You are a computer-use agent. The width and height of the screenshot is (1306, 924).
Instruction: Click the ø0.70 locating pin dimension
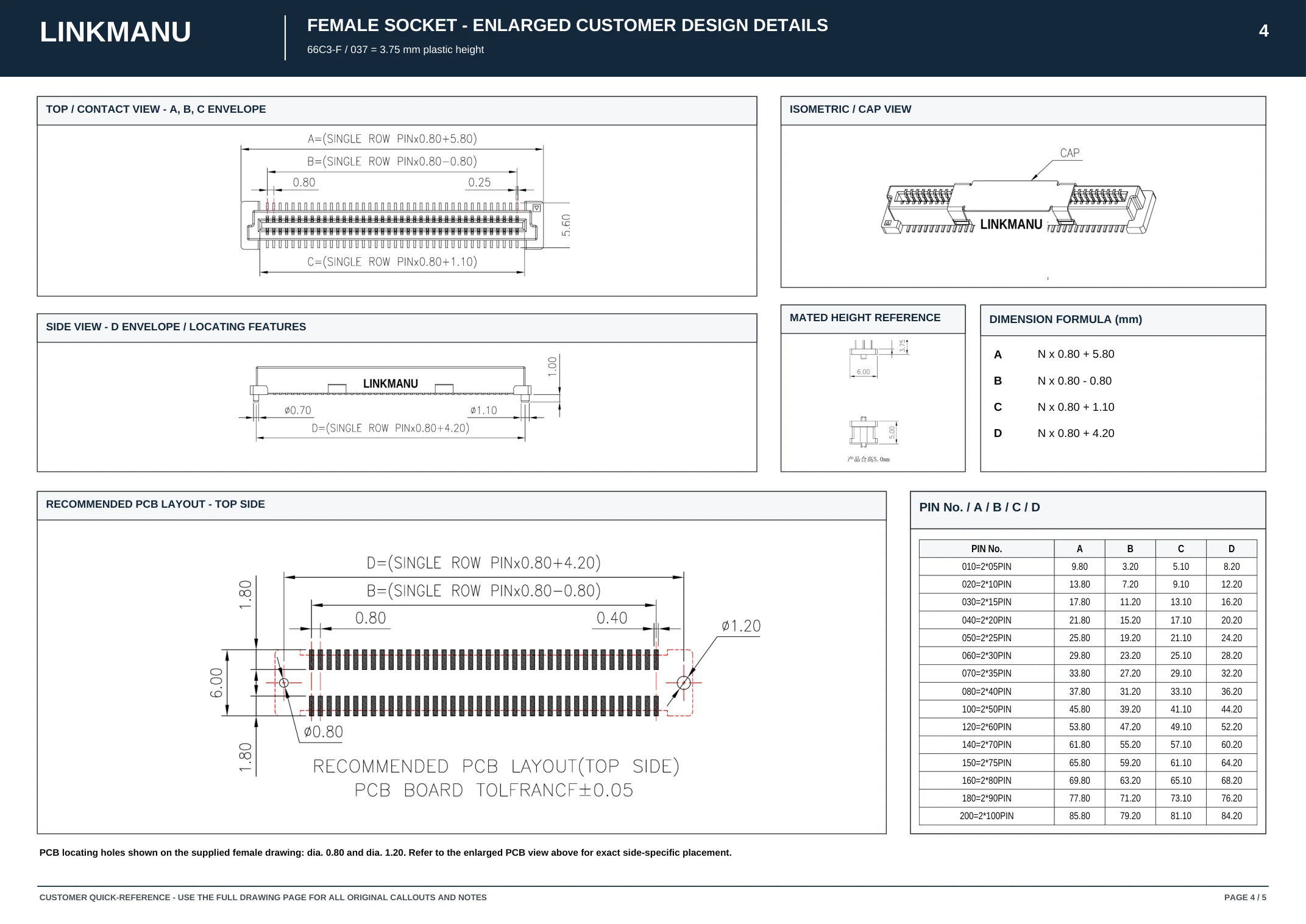297,411
